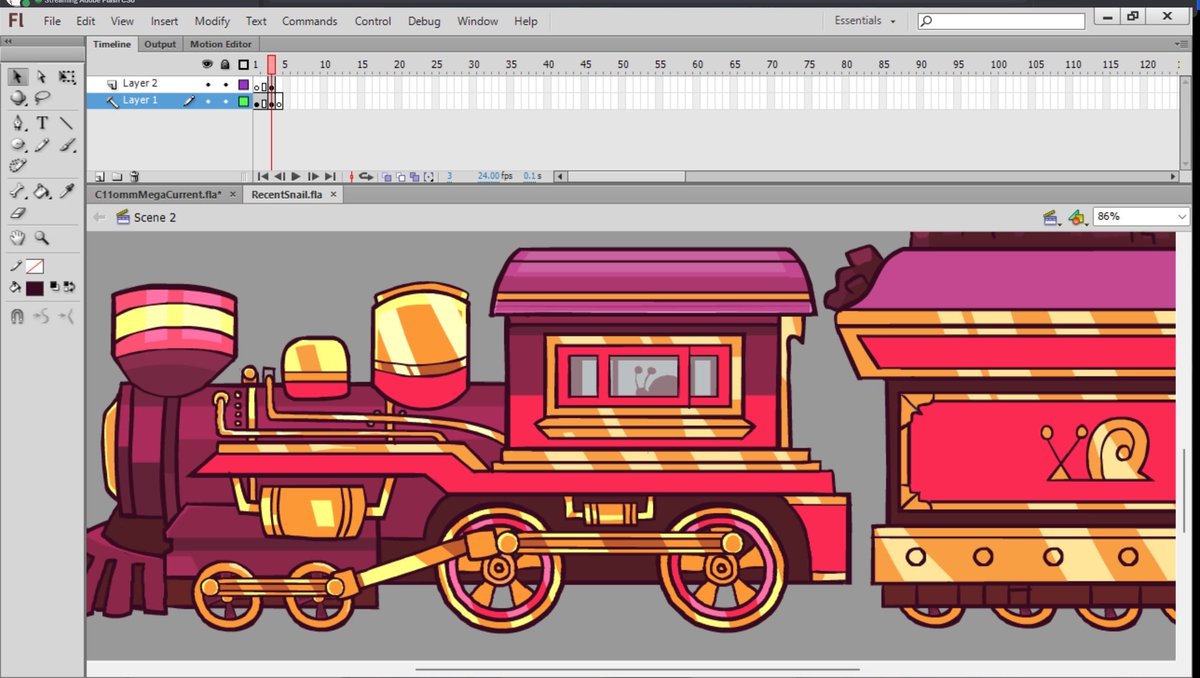Click the Straighten option icon
The width and height of the screenshot is (1200, 678).
point(67,316)
